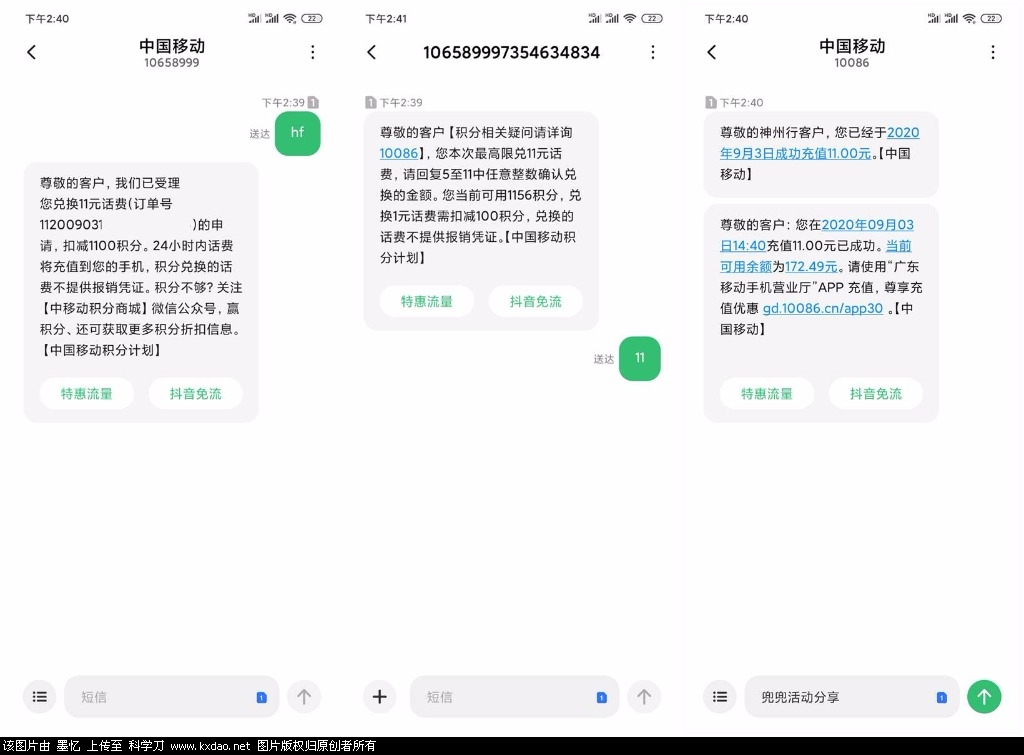Tap the 中国移动 10086 conversation title
This screenshot has width=1024, height=755.
(x=852, y=53)
